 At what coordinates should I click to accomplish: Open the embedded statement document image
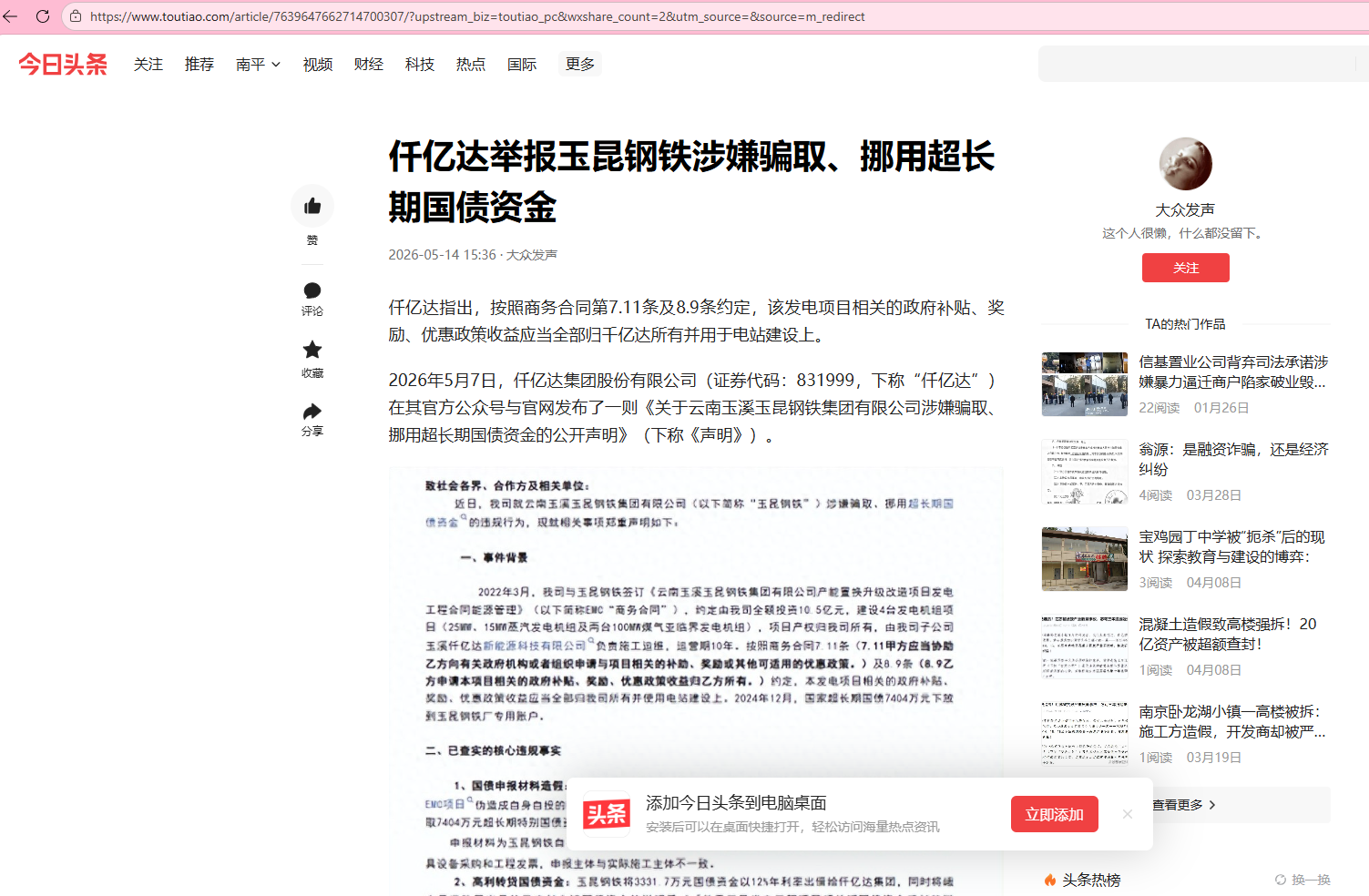point(696,681)
